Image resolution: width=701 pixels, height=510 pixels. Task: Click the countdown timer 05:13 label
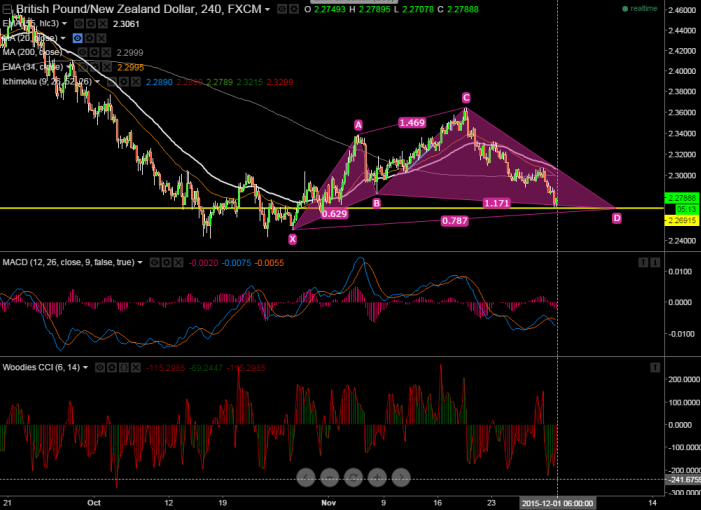click(686, 209)
